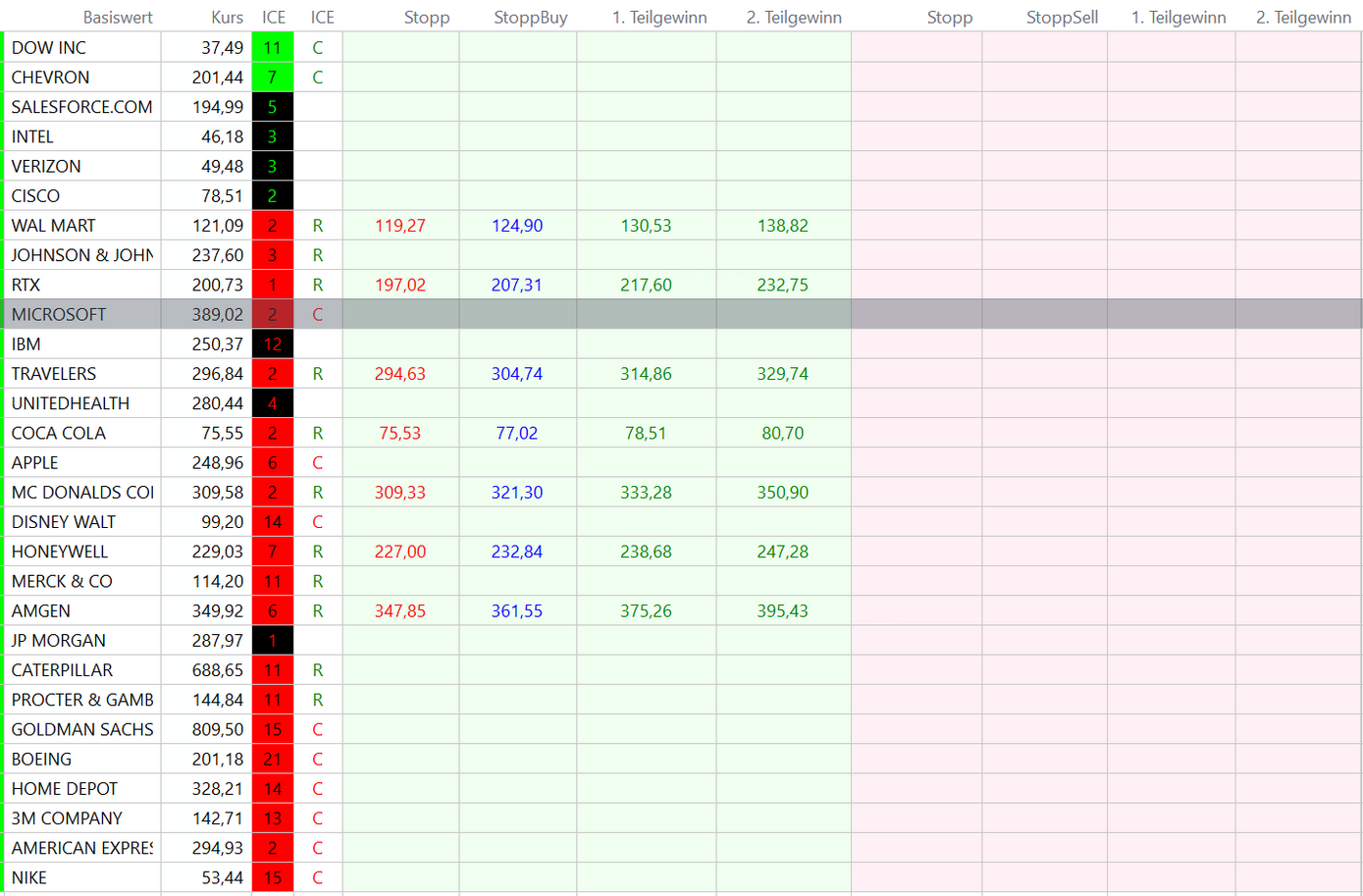Click COCA COLA stop value 75,53

point(400,433)
